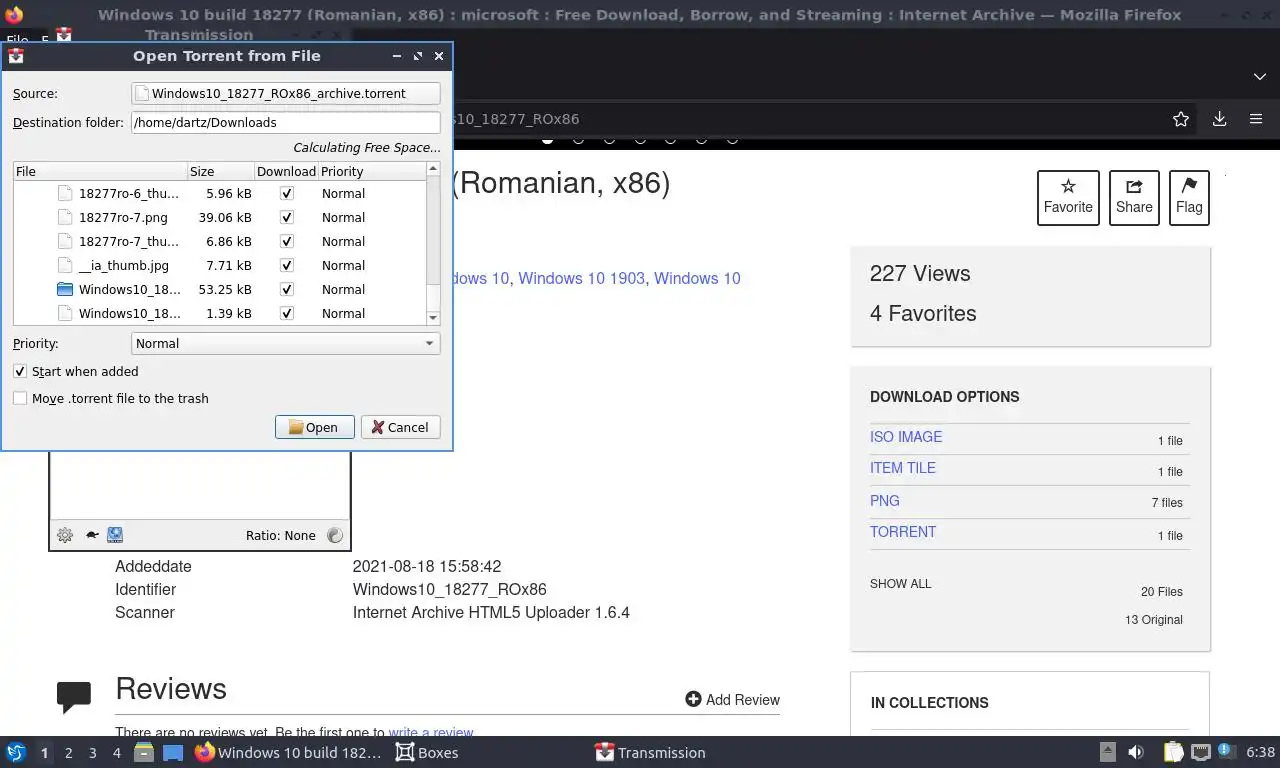Enable Move .torrent file to the trash
Image resolution: width=1280 pixels, height=768 pixels.
[20, 398]
